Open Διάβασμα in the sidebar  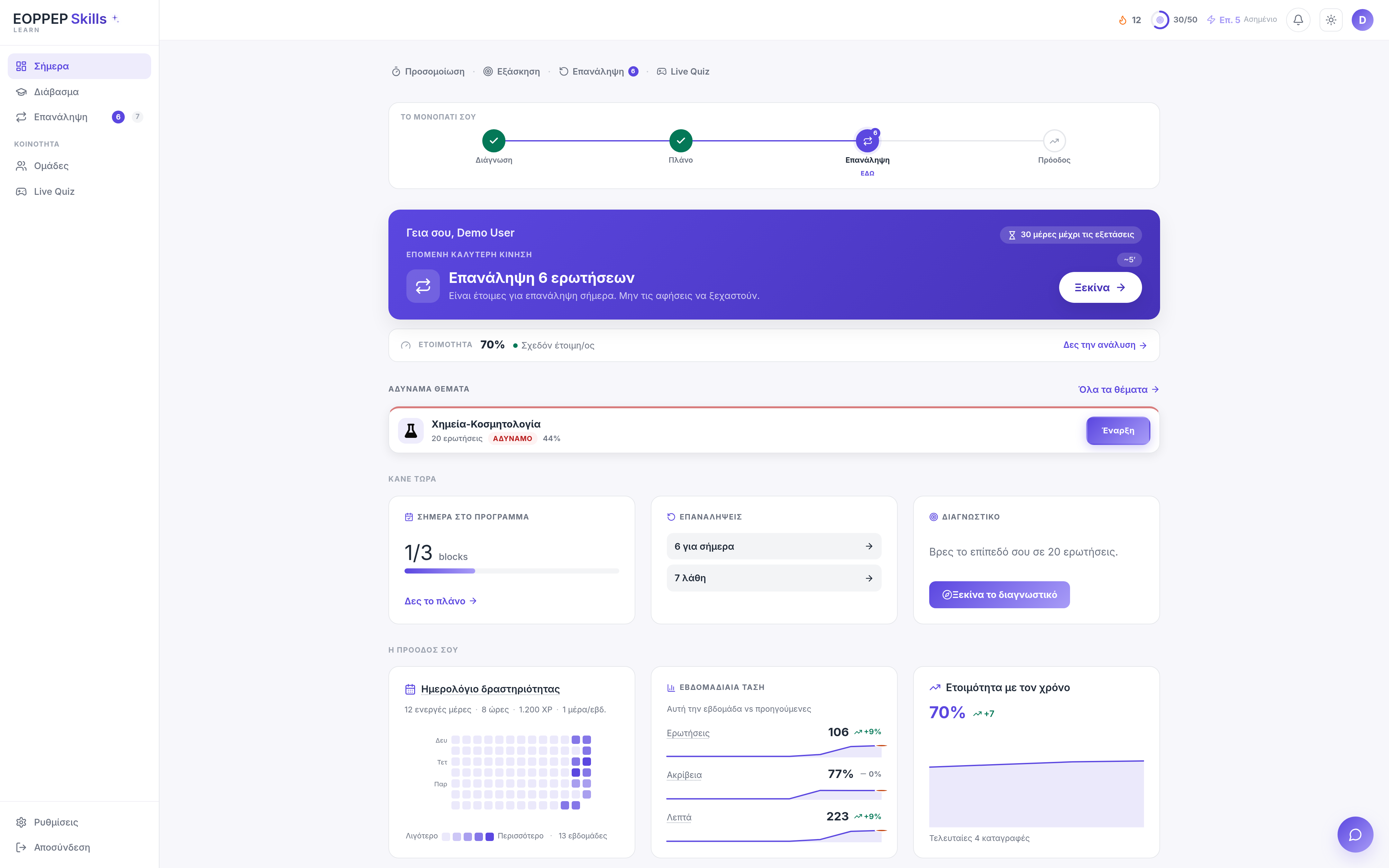coord(79,92)
